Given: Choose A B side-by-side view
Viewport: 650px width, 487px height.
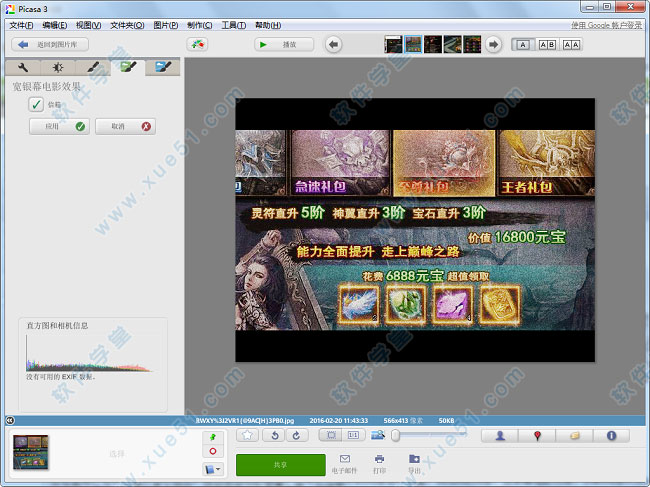Looking at the screenshot, I should 547,45.
